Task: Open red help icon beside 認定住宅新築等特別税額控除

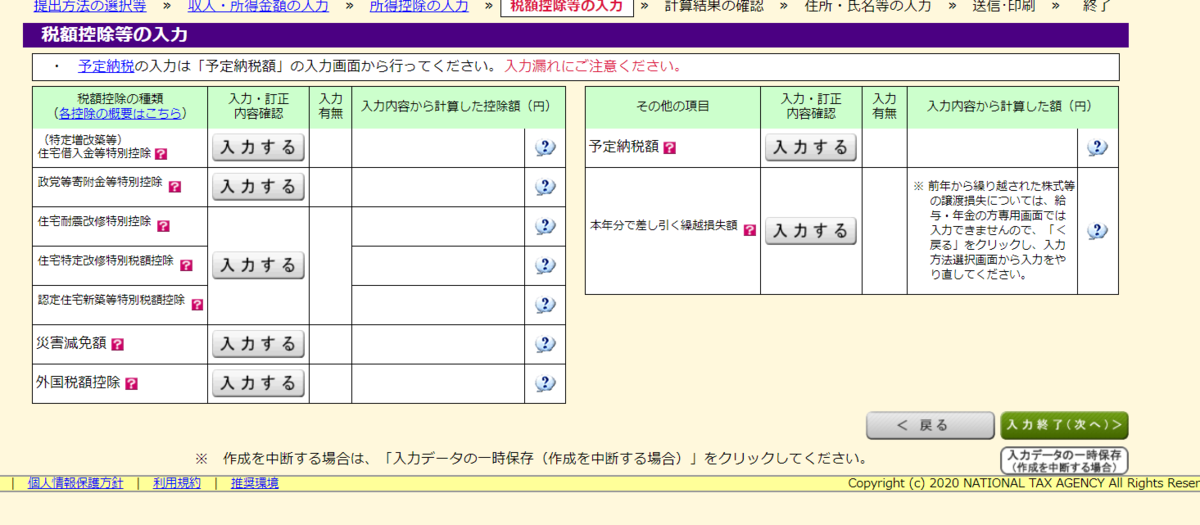Action: click(197, 304)
